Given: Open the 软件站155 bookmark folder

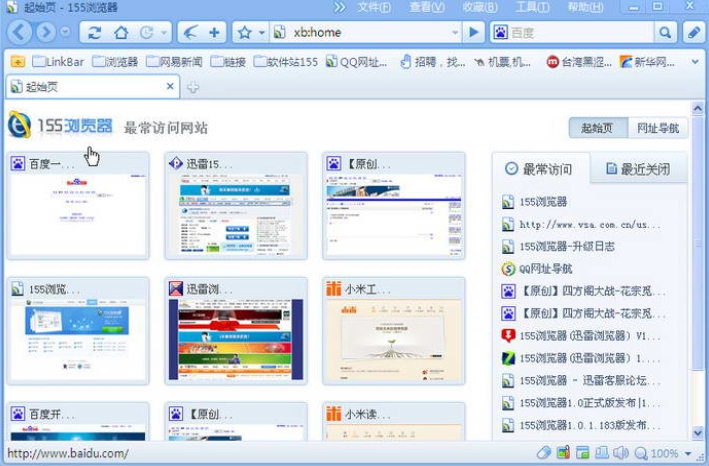Looking at the screenshot, I should pyautogui.click(x=285, y=61).
